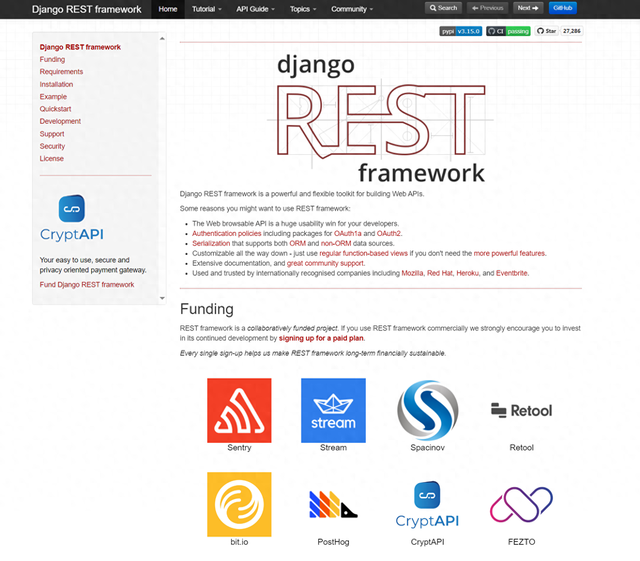Click the FEZTO caption text
This screenshot has height=561, width=640.
(521, 542)
